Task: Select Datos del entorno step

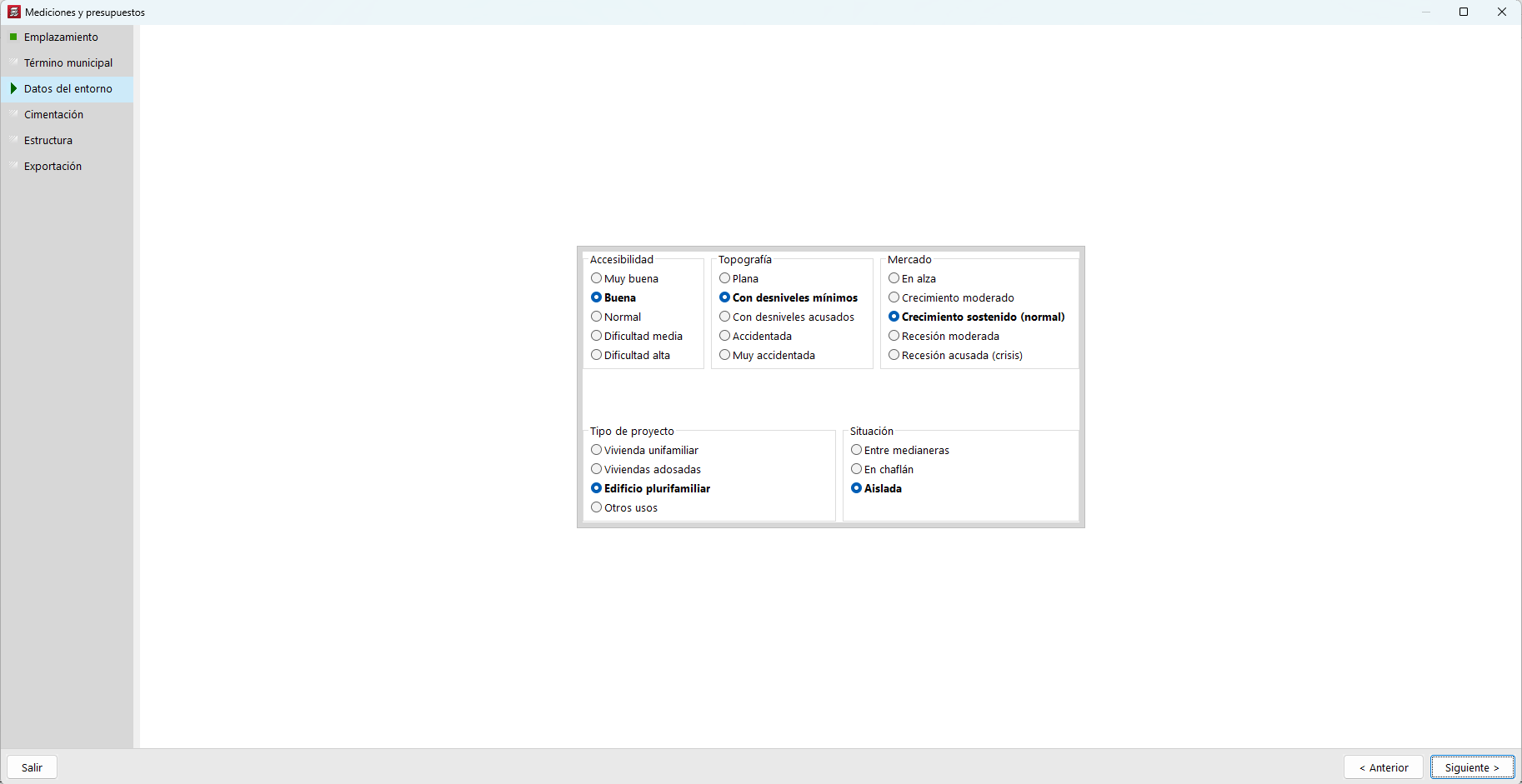Action: [67, 89]
